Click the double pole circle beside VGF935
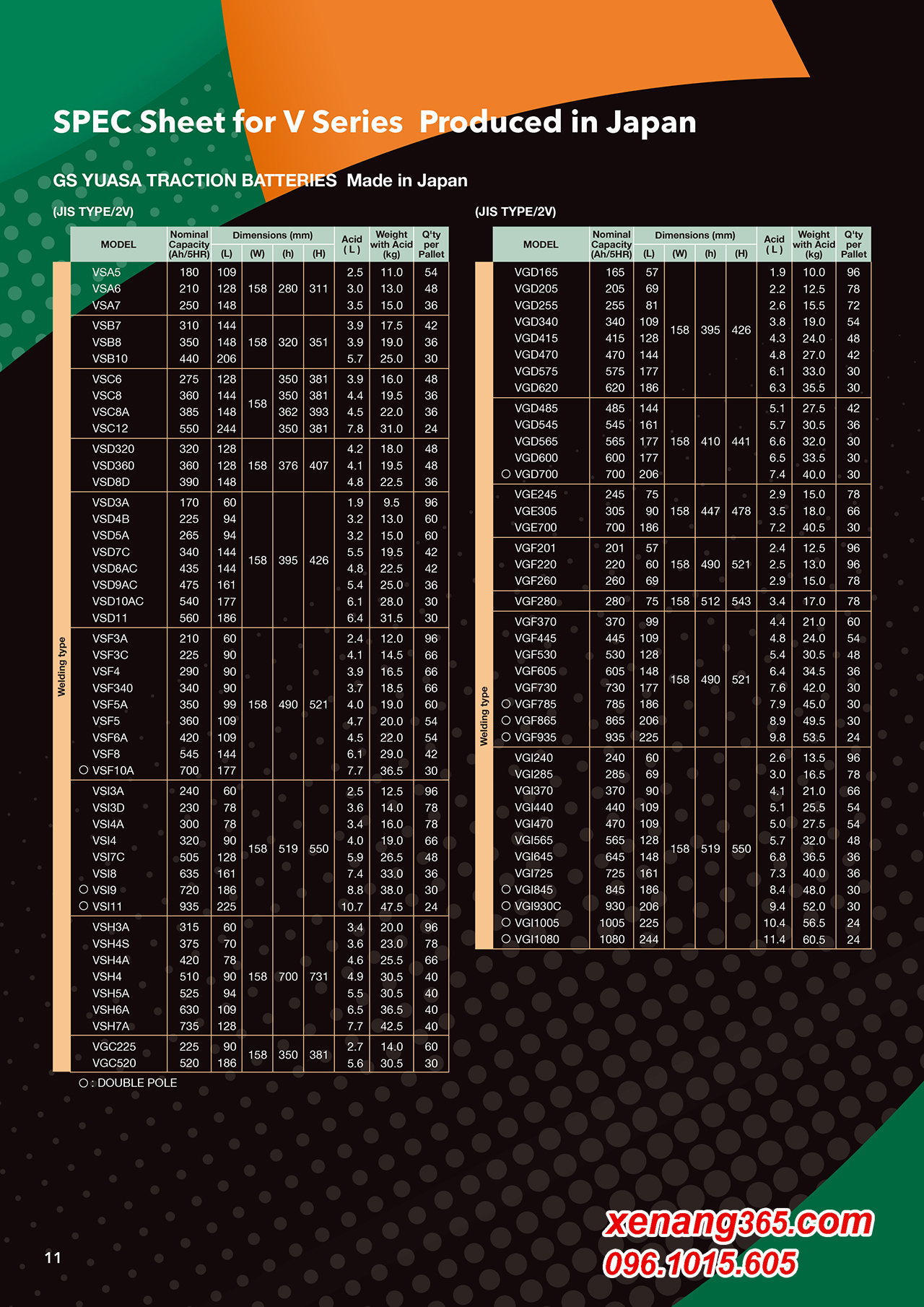This screenshot has width=924, height=1307. (x=506, y=737)
